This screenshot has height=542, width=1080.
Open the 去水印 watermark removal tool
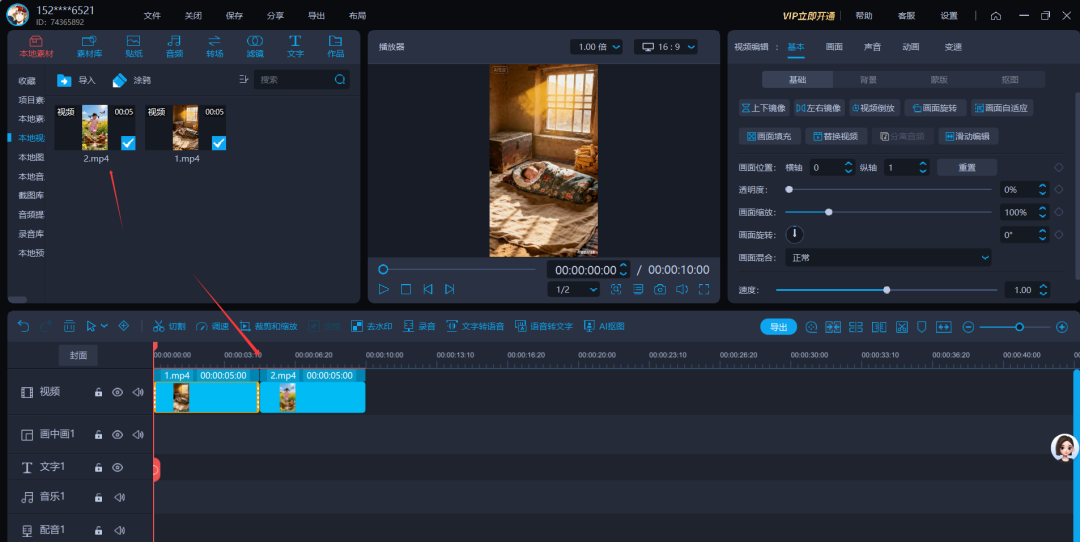tap(371, 326)
